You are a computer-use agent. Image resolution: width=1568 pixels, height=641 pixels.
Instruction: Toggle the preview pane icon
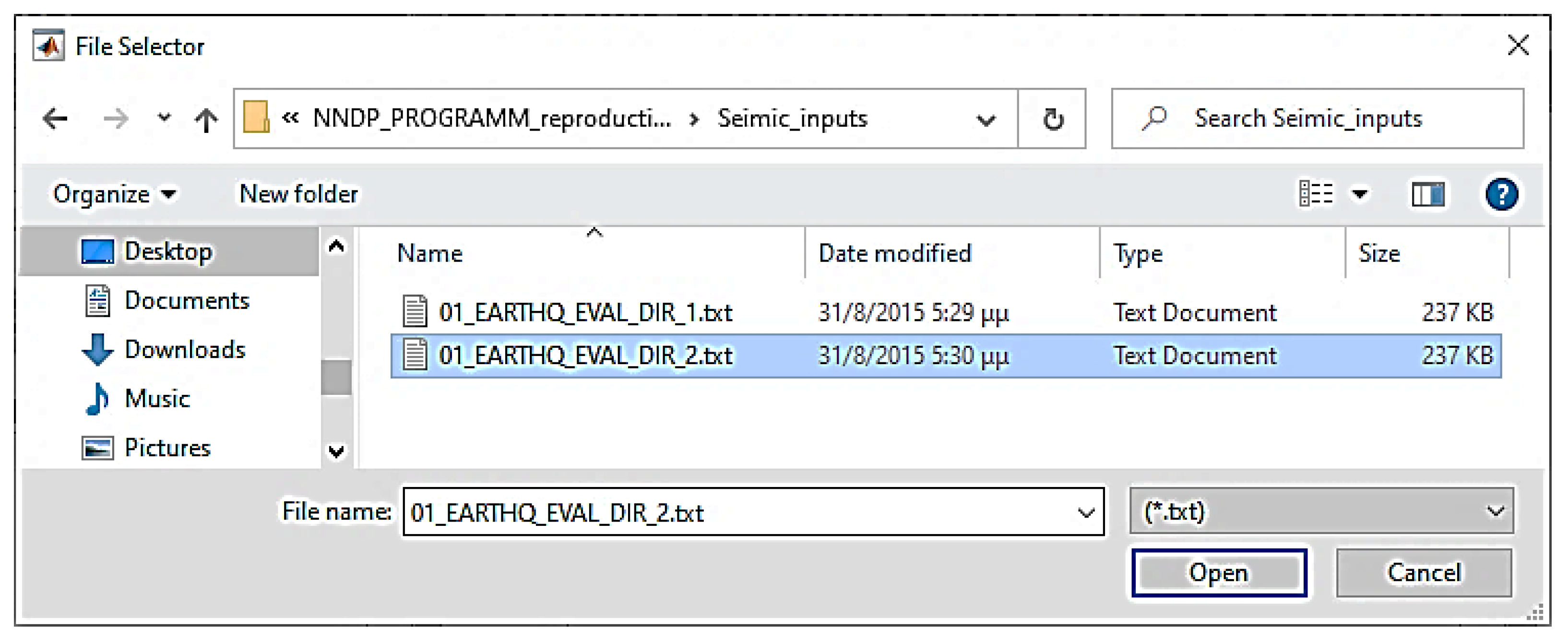coord(1427,195)
